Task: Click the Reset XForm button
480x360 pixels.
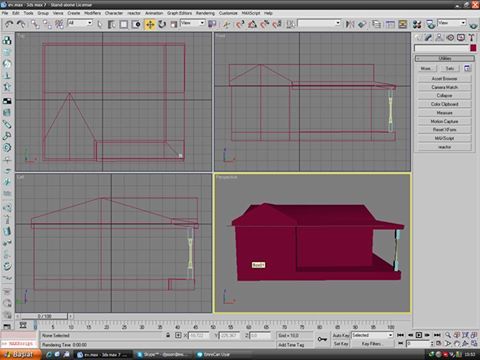Action: click(x=444, y=130)
